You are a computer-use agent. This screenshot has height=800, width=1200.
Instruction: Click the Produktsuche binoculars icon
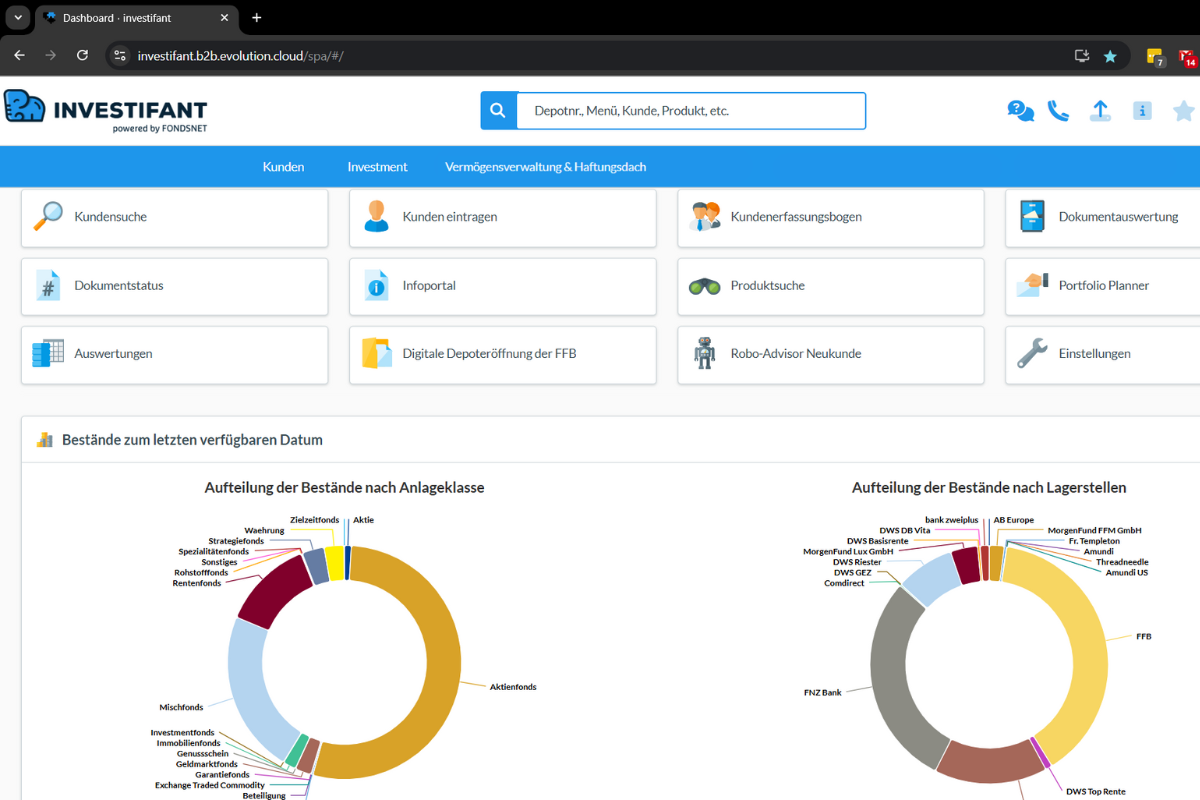[705, 287]
